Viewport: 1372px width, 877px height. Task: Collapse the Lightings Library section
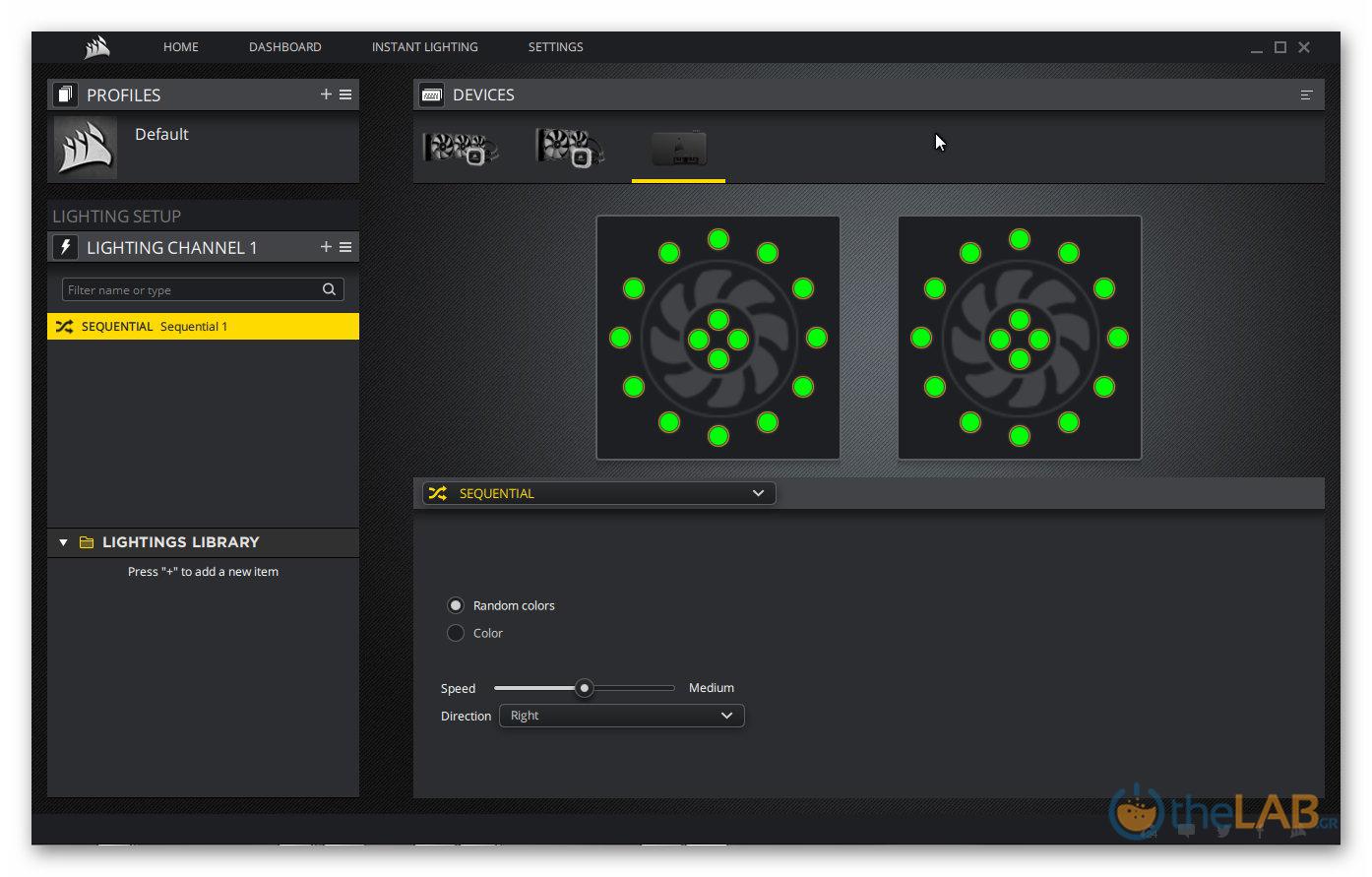pyautogui.click(x=63, y=542)
